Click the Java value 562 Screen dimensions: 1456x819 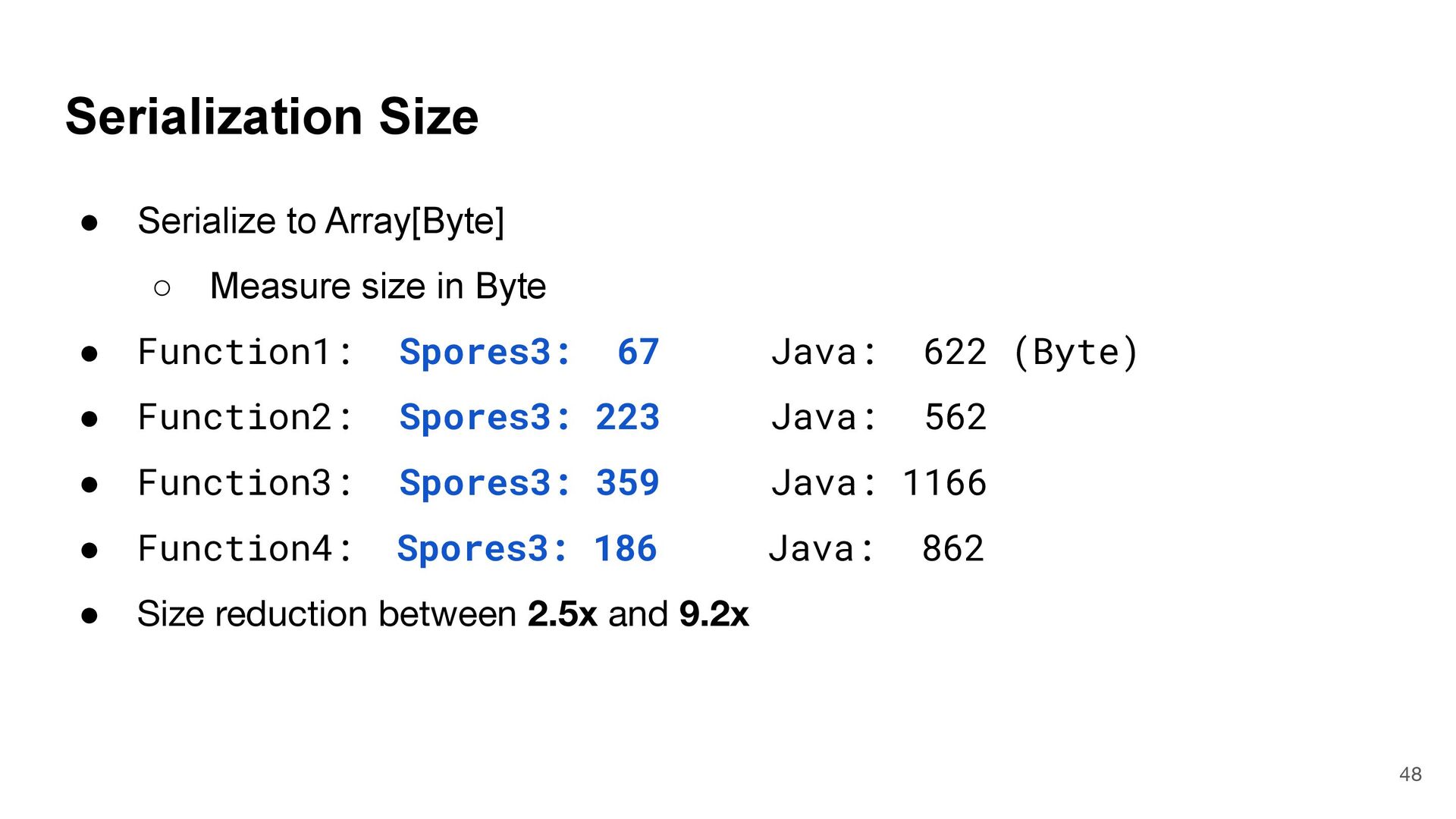pos(955,418)
